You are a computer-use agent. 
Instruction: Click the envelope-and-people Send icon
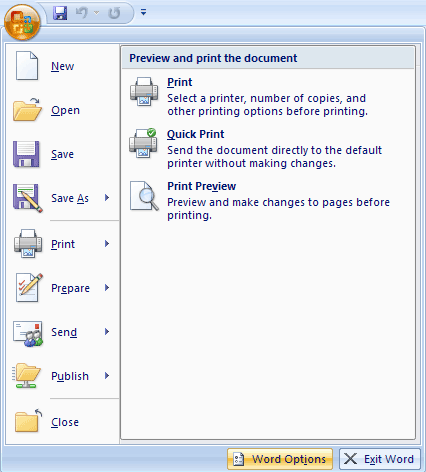(x=28, y=333)
